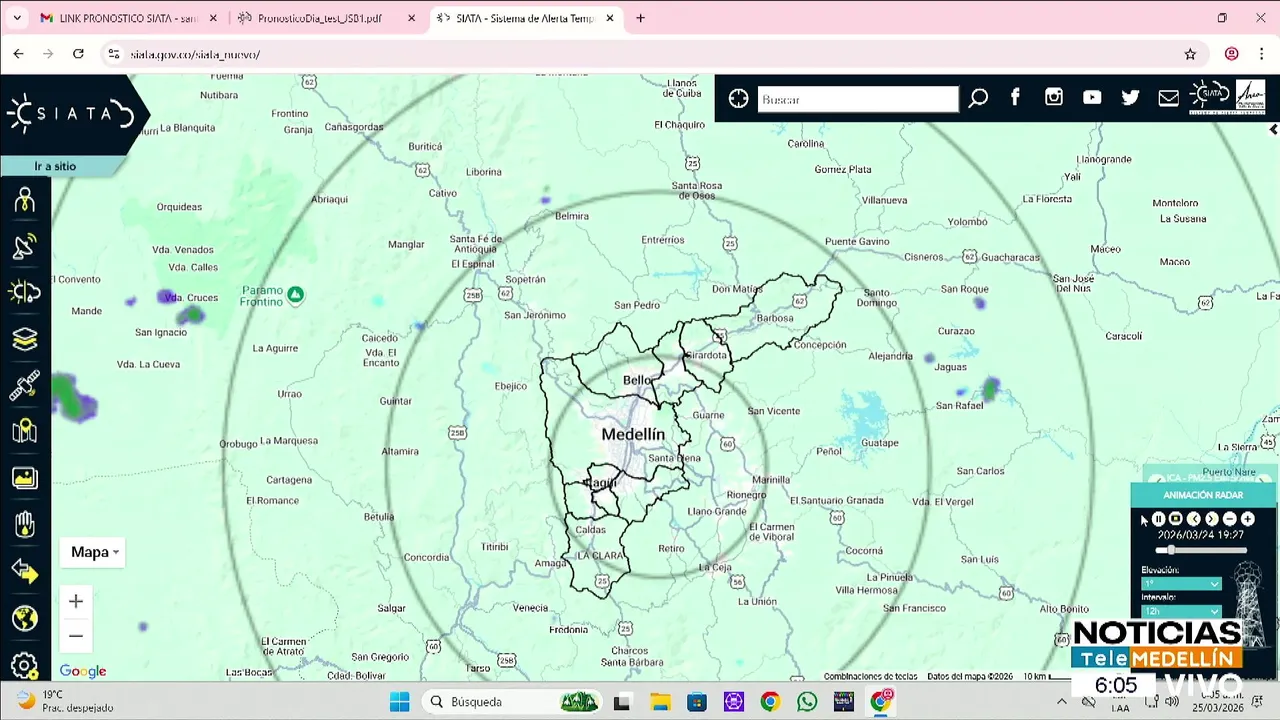Open the radar dish sidebar tool
This screenshot has width=1280, height=720.
pos(25,246)
